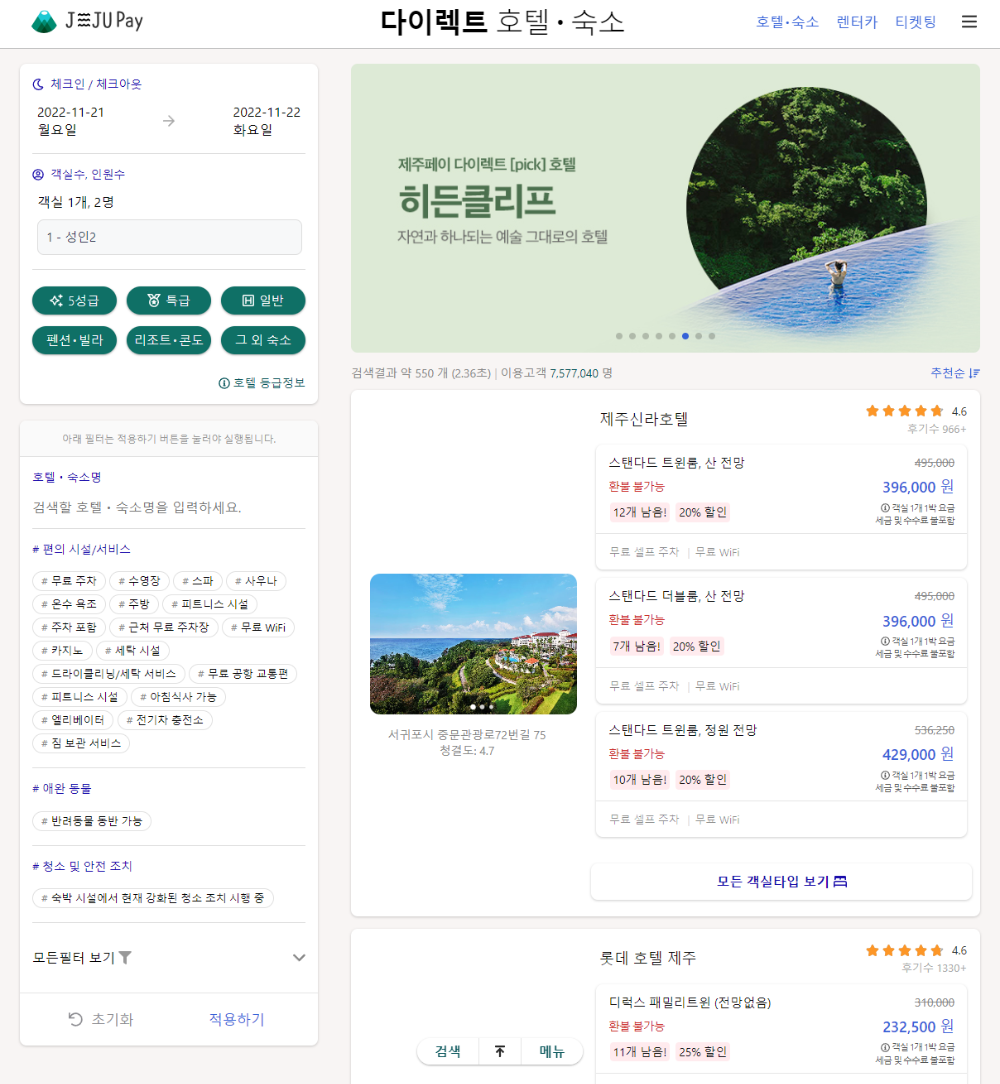Select the 스탠다드 더블룸, 산 전망 room
Image resolution: width=1000 pixels, height=1084 pixels.
click(781, 639)
